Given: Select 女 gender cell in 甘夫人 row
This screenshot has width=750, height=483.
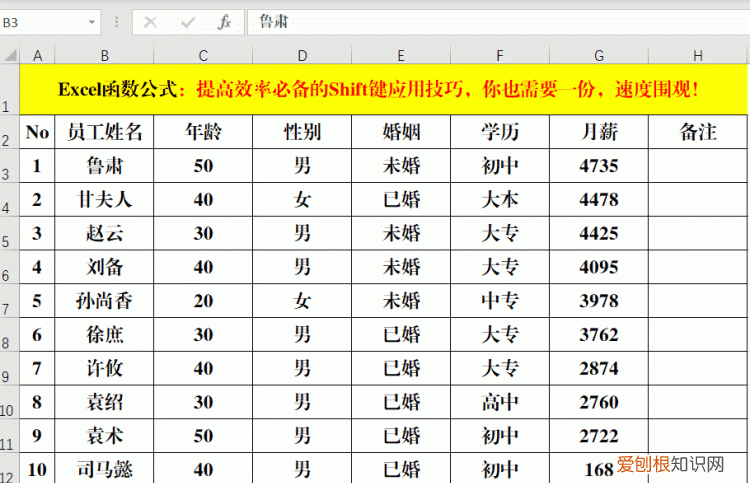Looking at the screenshot, I should (302, 199).
